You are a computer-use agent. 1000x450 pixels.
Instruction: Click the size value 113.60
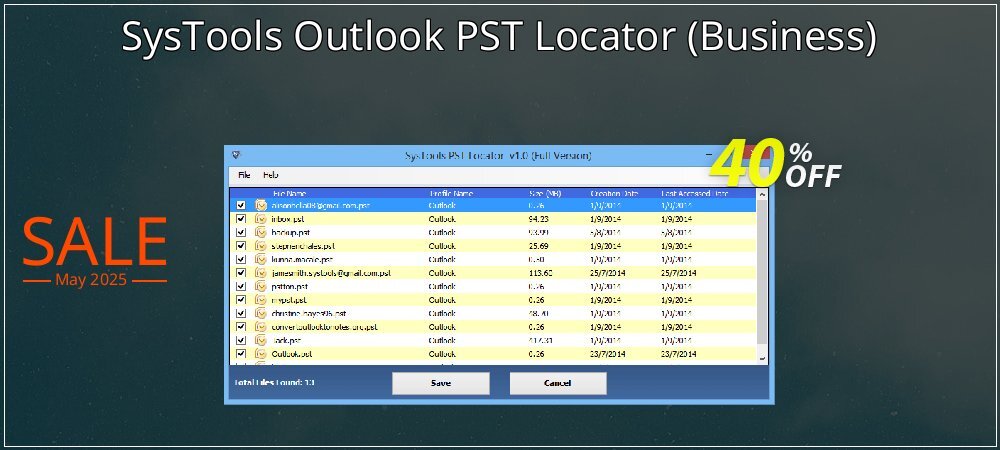click(x=541, y=273)
